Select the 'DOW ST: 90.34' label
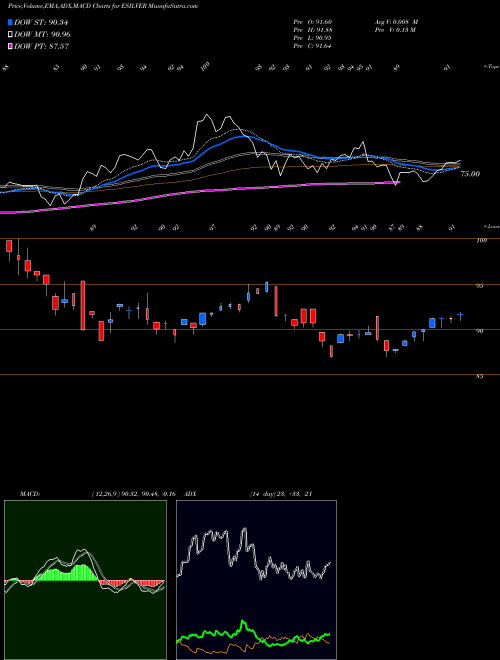This screenshot has height=660, width=500. [x=41, y=22]
